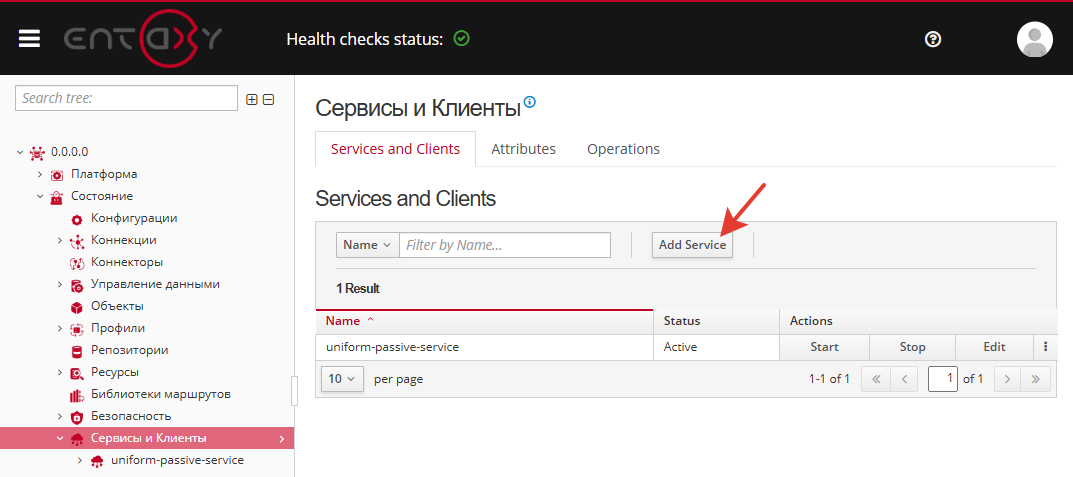Open kebab menu for uniform-passive-service row
This screenshot has height=477, width=1073.
pyautogui.click(x=1044, y=347)
